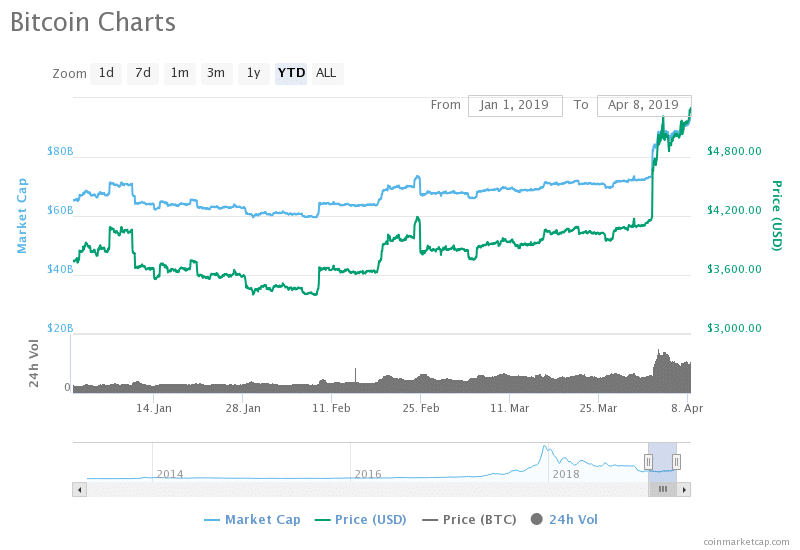This screenshot has width=800, height=550.
Task: Toggle the Market Cap series in legend
Action: pos(252,519)
